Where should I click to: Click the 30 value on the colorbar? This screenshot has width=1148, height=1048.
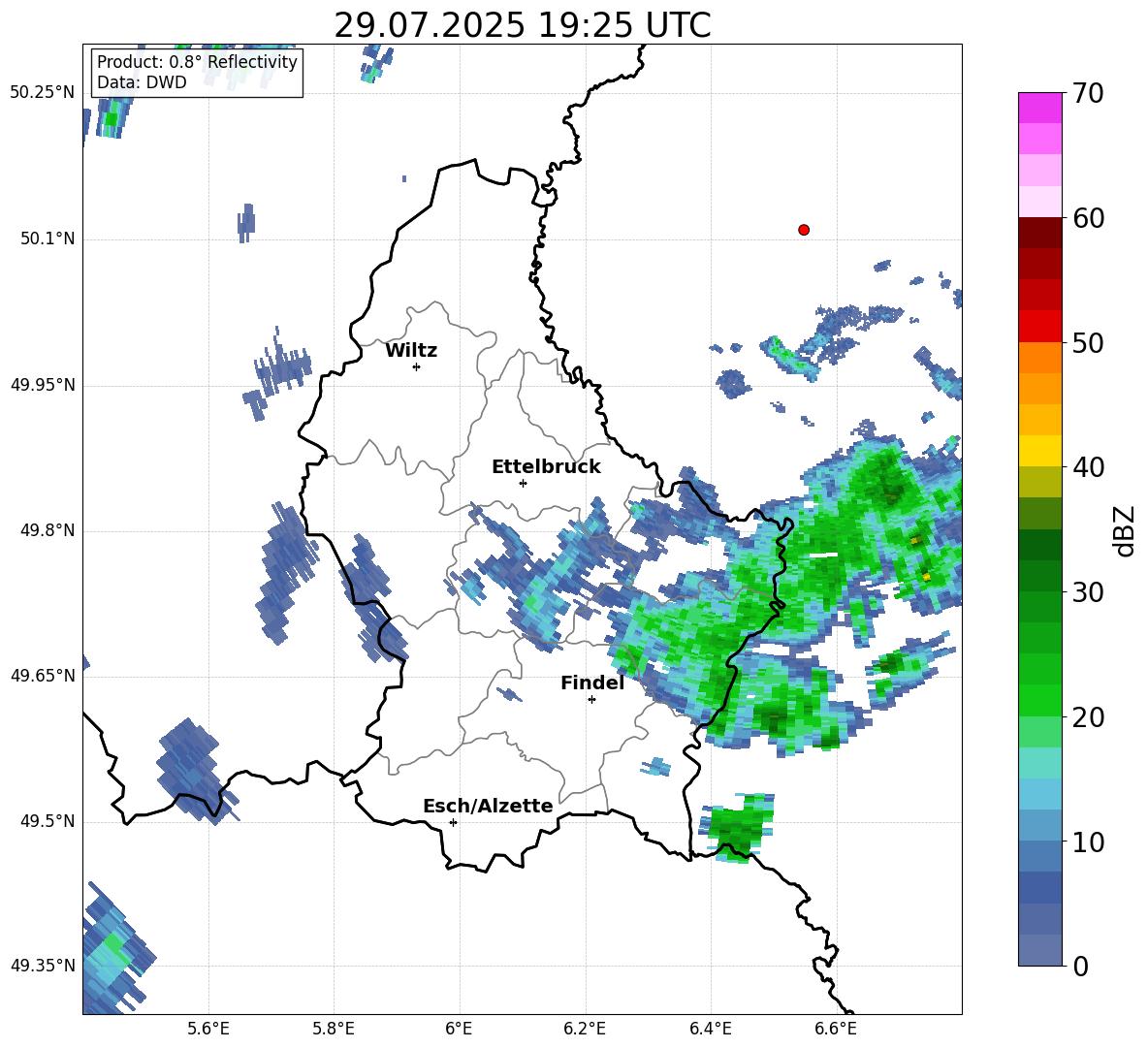[1087, 592]
